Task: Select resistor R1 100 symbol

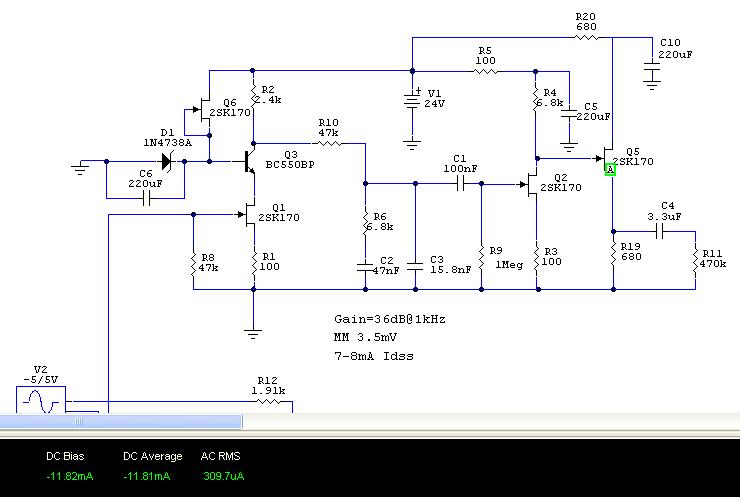Action: (x=254, y=262)
